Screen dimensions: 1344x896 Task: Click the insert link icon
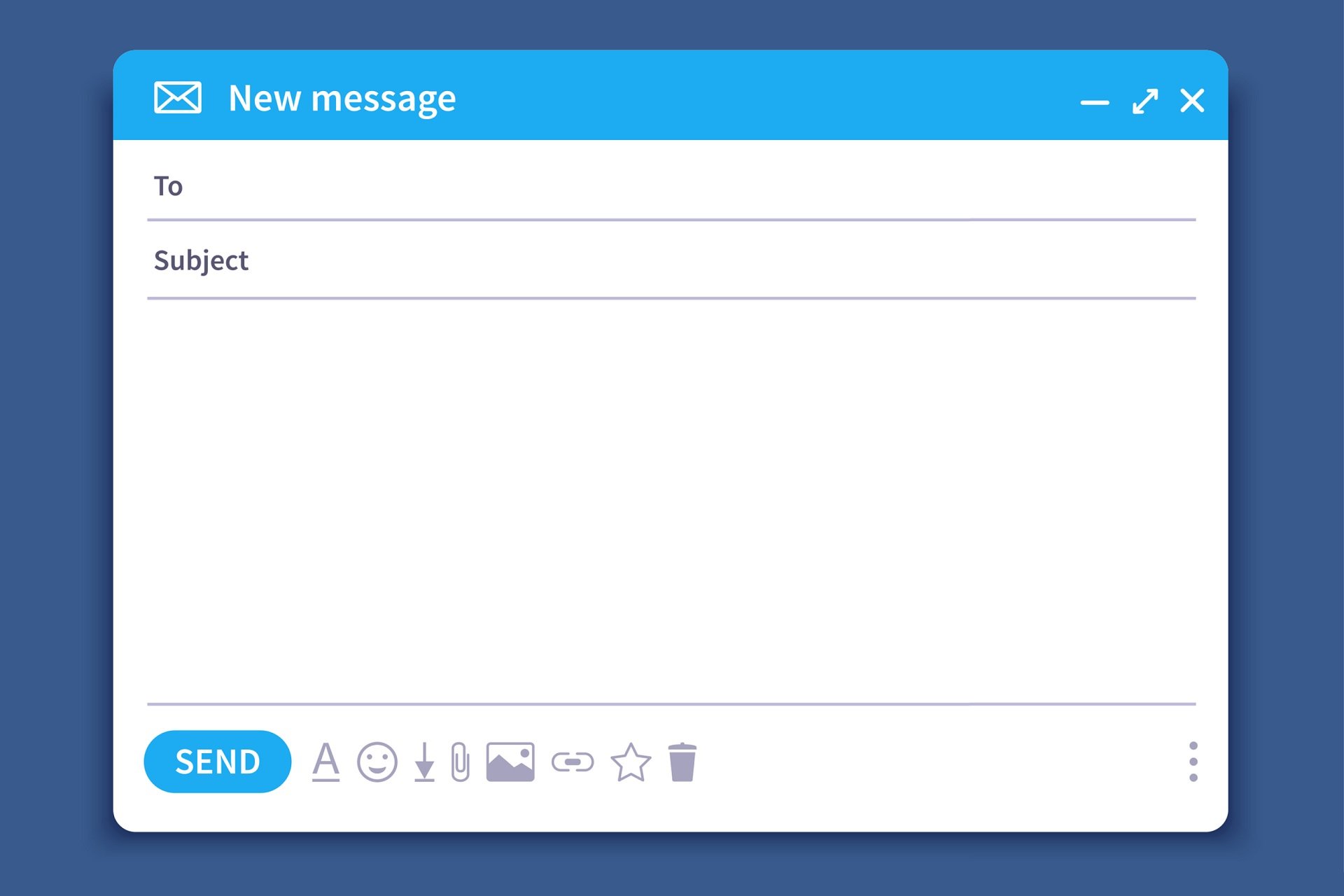573,762
